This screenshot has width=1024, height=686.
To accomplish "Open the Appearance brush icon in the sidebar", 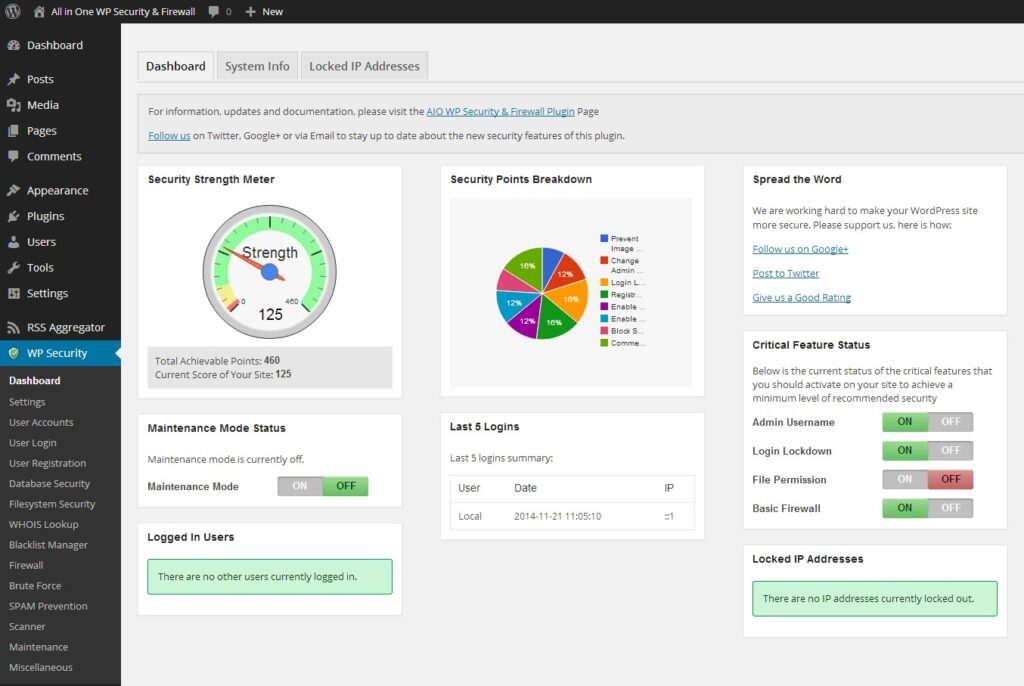I will (x=14, y=190).
